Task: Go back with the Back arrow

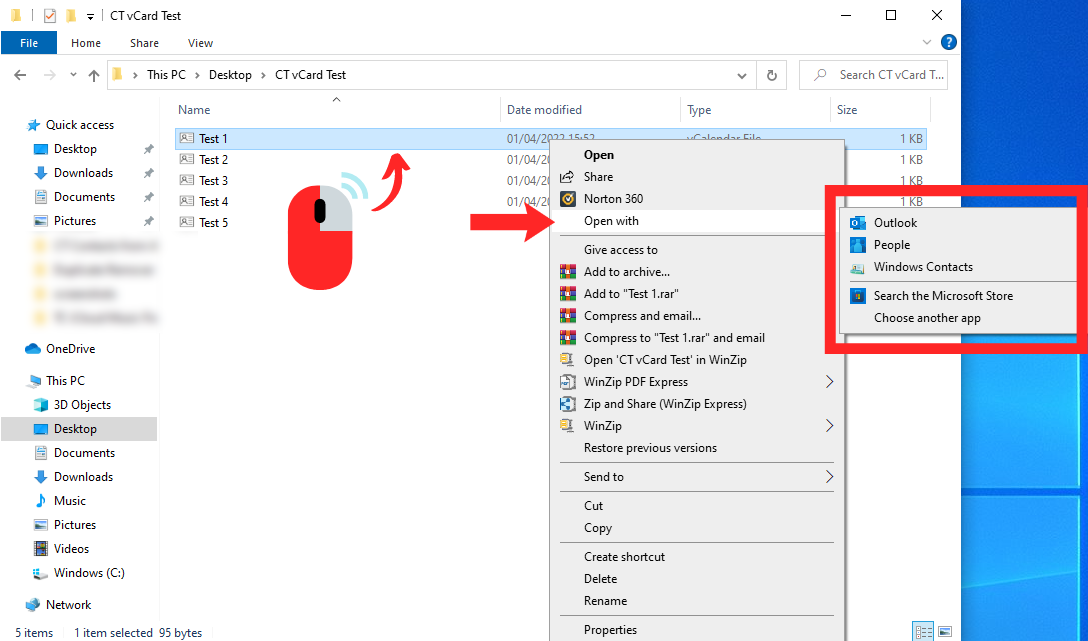Action: [20, 75]
